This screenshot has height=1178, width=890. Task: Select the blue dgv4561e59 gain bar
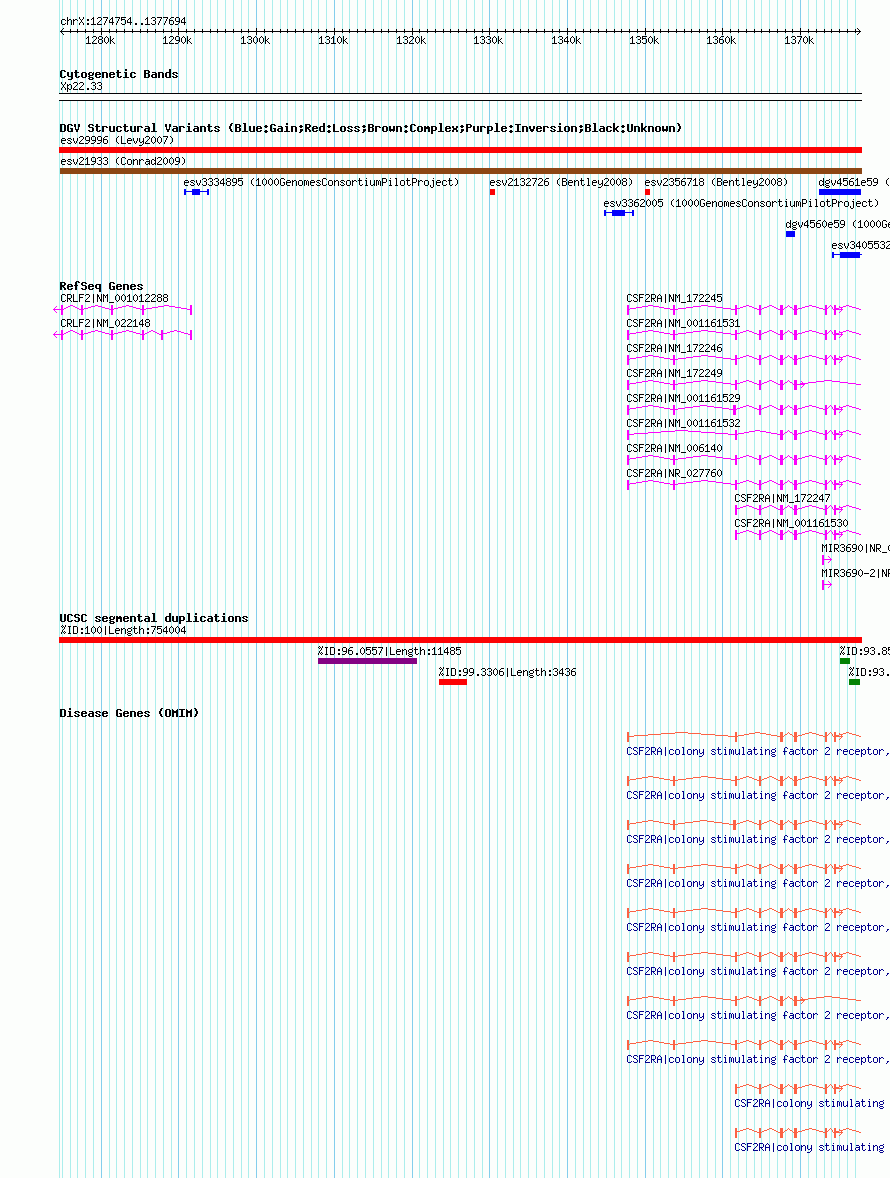[x=840, y=192]
